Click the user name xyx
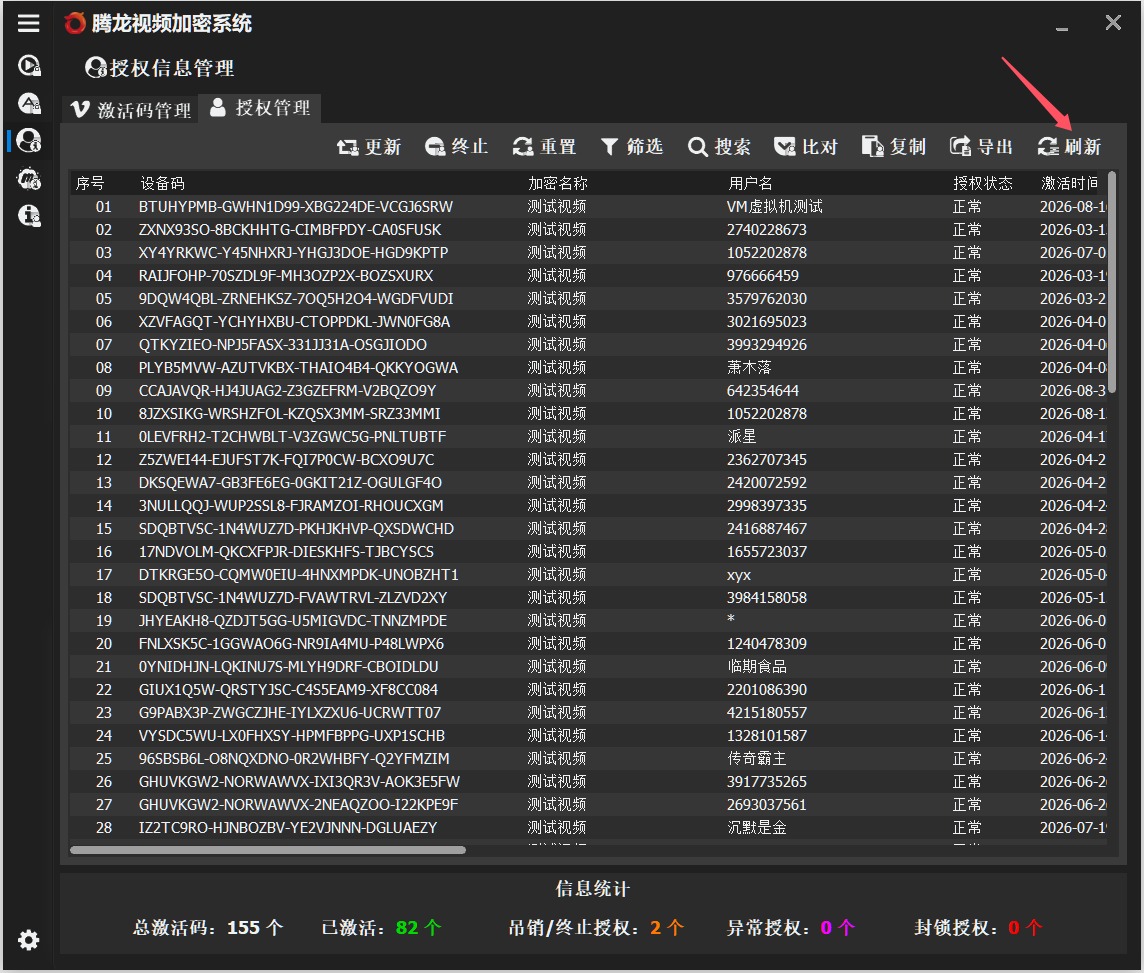The width and height of the screenshot is (1144, 973). pos(738,575)
